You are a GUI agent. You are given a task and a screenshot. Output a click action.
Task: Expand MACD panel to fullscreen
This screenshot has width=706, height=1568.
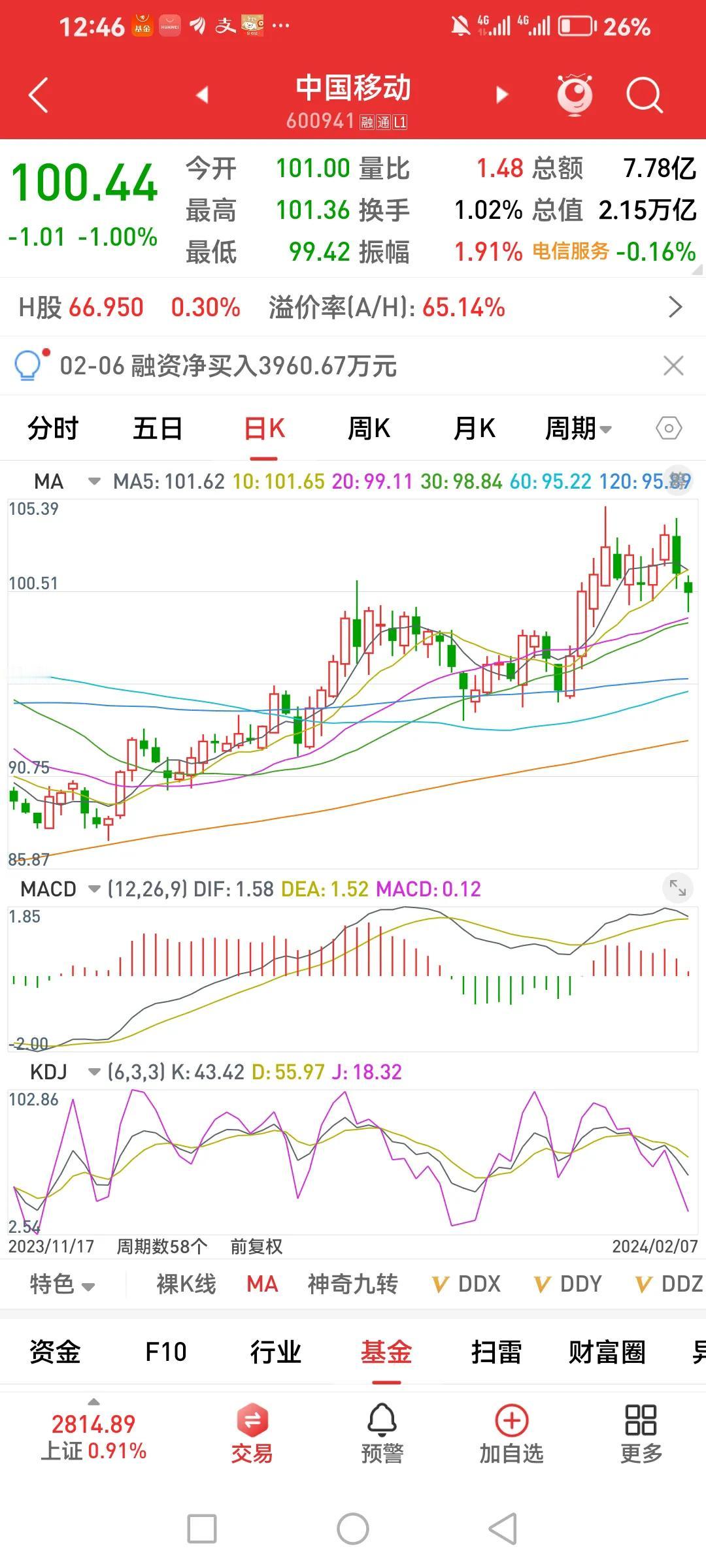point(678,888)
